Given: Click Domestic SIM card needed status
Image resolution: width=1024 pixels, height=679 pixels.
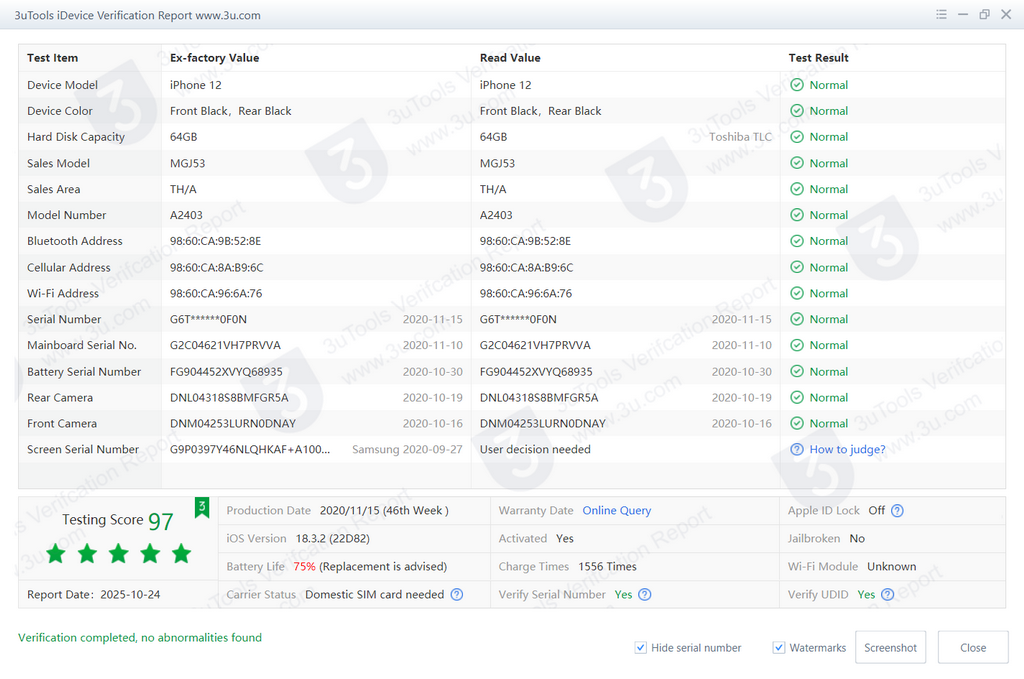Looking at the screenshot, I should 374,594.
